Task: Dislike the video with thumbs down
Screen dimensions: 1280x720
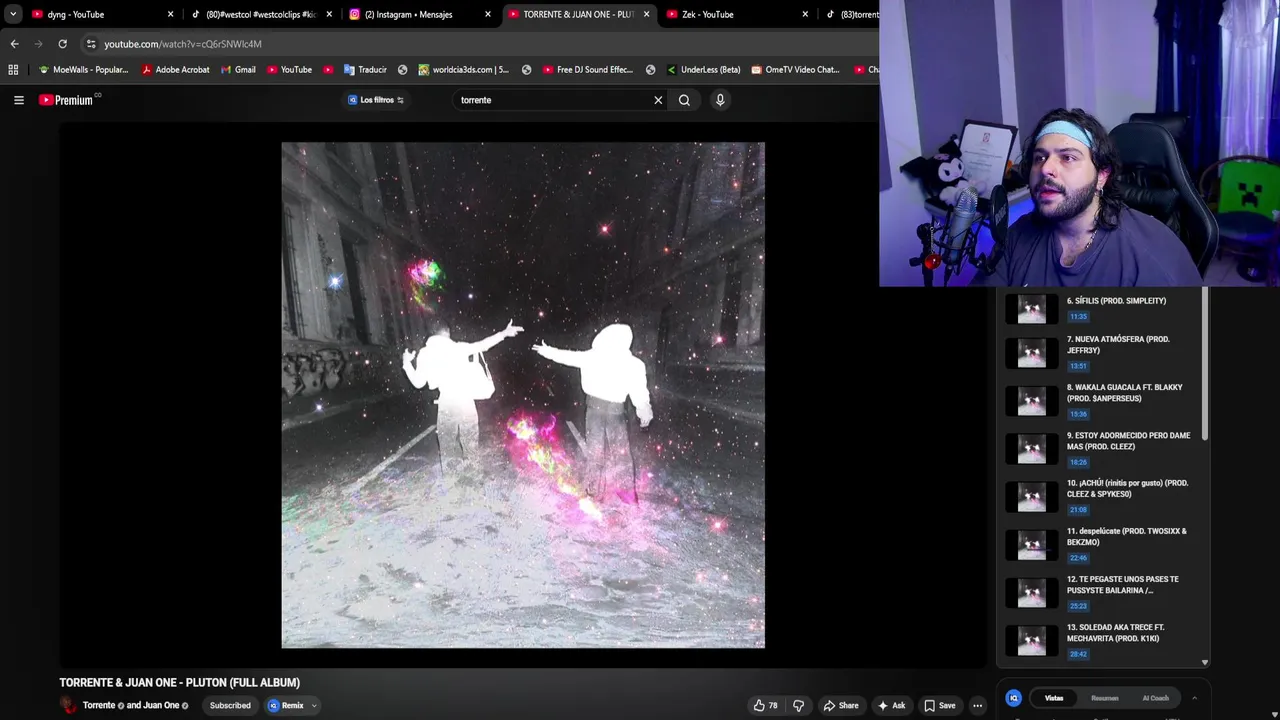Action: (798, 706)
